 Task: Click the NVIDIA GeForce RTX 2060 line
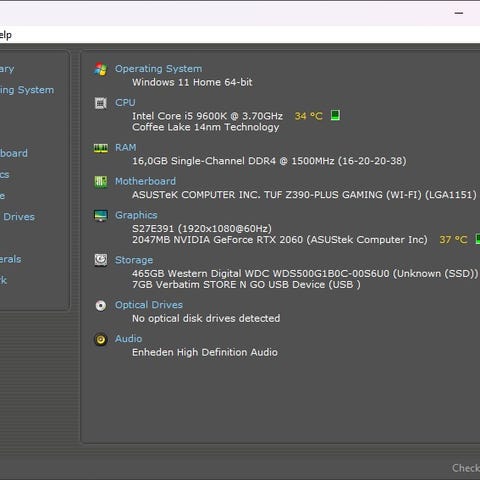point(280,240)
